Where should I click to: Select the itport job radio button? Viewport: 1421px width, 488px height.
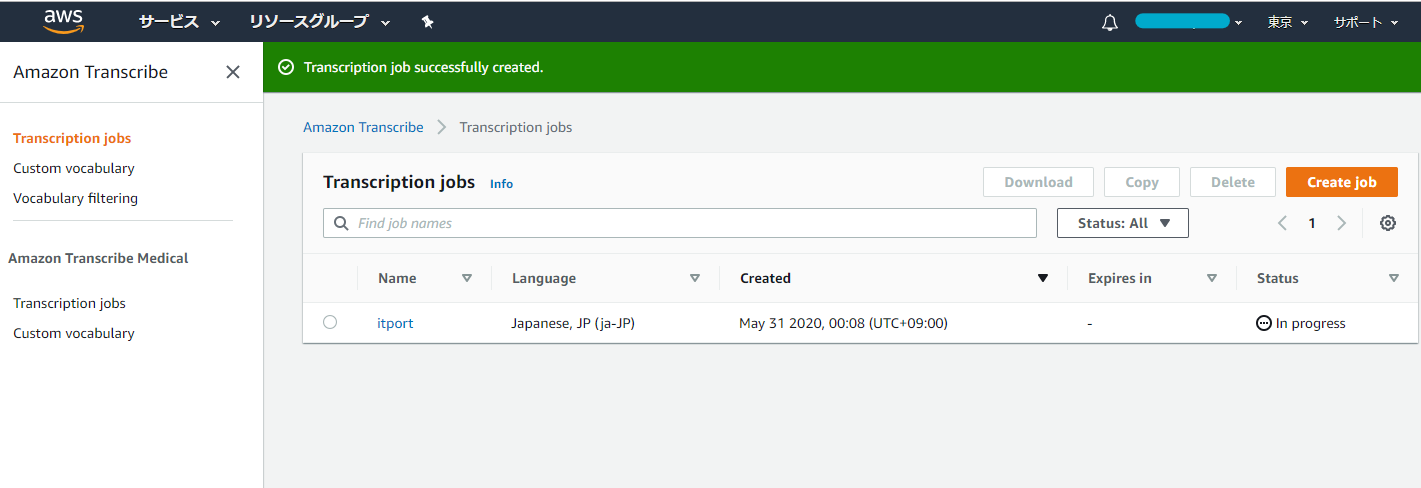click(330, 322)
